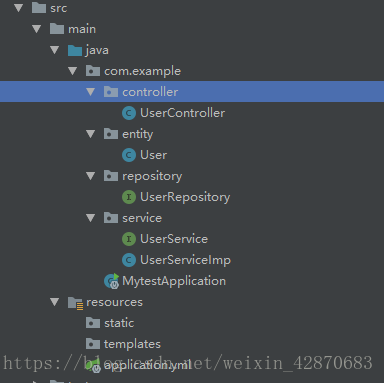The image size is (384, 383).
Task: Collapse the service package arrow
Action: pyautogui.click(x=91, y=218)
